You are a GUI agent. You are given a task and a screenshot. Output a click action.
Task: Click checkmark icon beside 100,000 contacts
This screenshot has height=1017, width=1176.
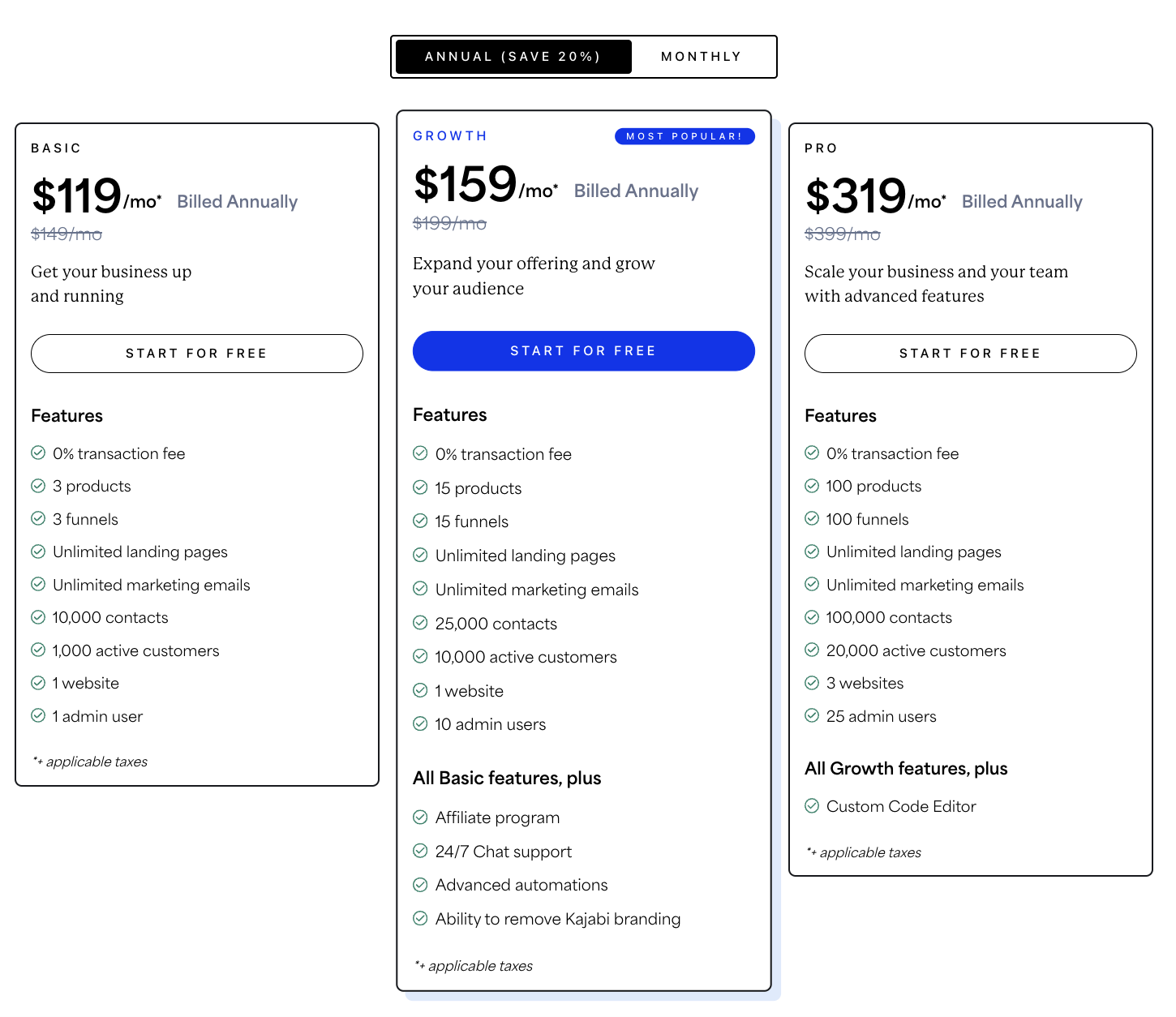[812, 617]
